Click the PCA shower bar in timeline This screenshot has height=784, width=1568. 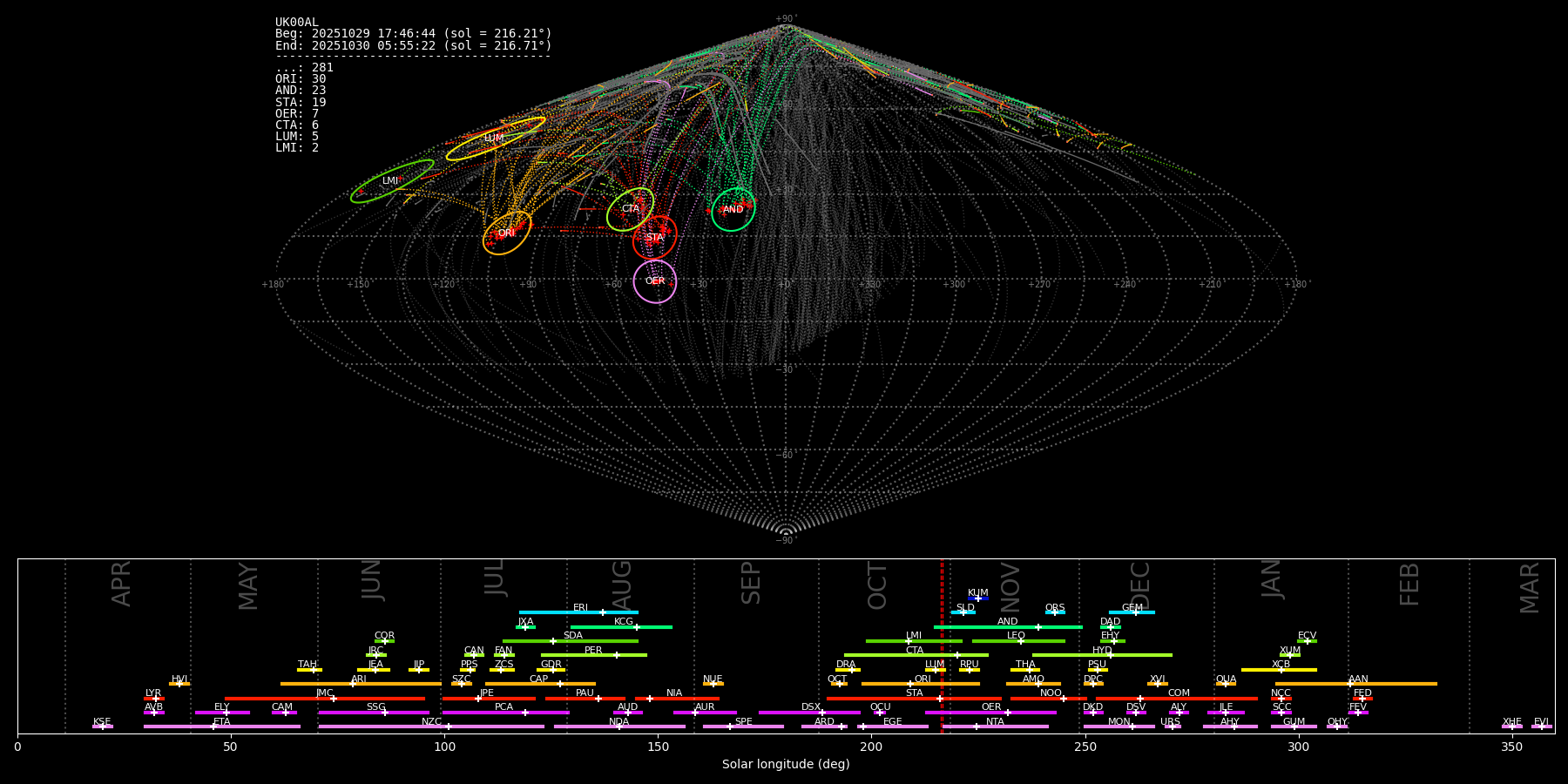click(x=505, y=713)
